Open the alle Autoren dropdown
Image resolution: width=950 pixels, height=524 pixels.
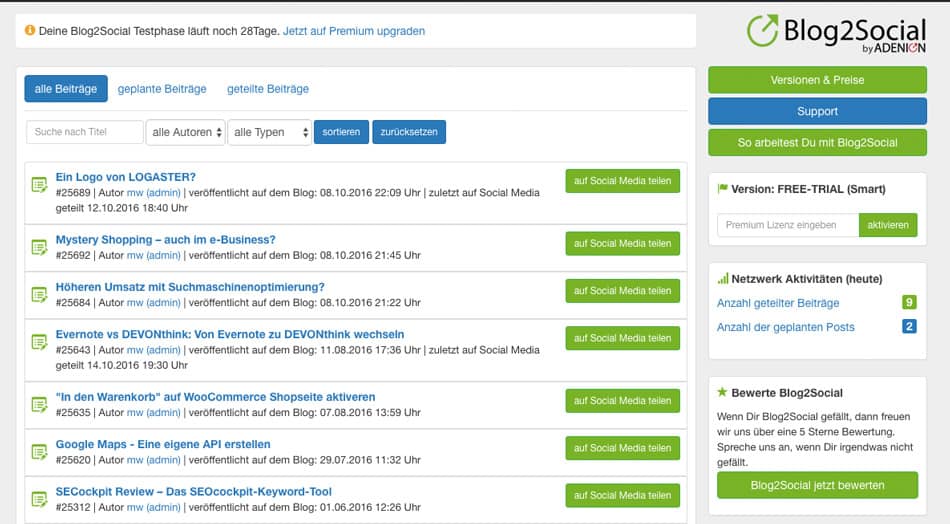[x=185, y=132]
